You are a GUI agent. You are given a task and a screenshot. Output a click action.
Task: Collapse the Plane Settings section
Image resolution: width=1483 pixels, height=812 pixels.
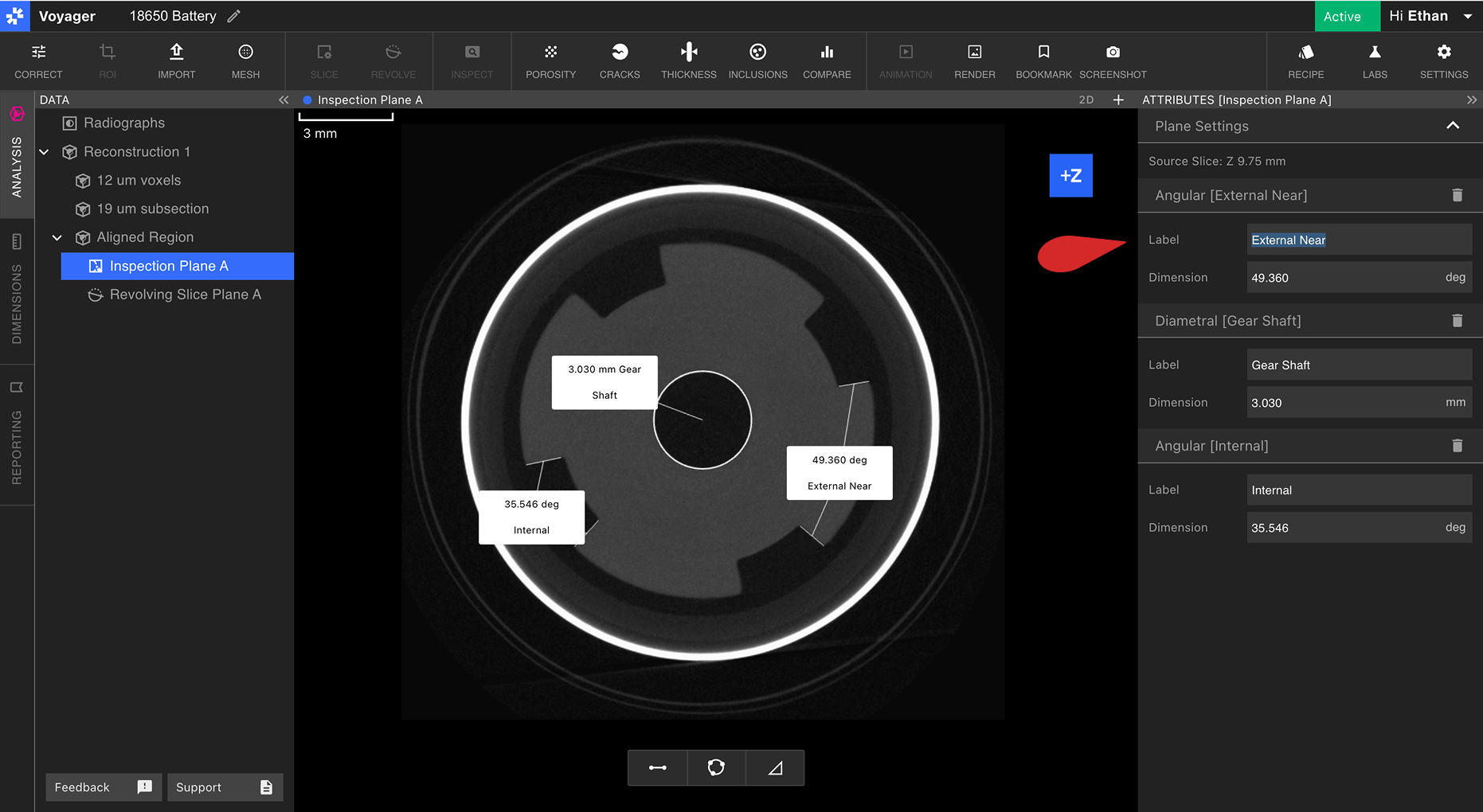tap(1453, 126)
